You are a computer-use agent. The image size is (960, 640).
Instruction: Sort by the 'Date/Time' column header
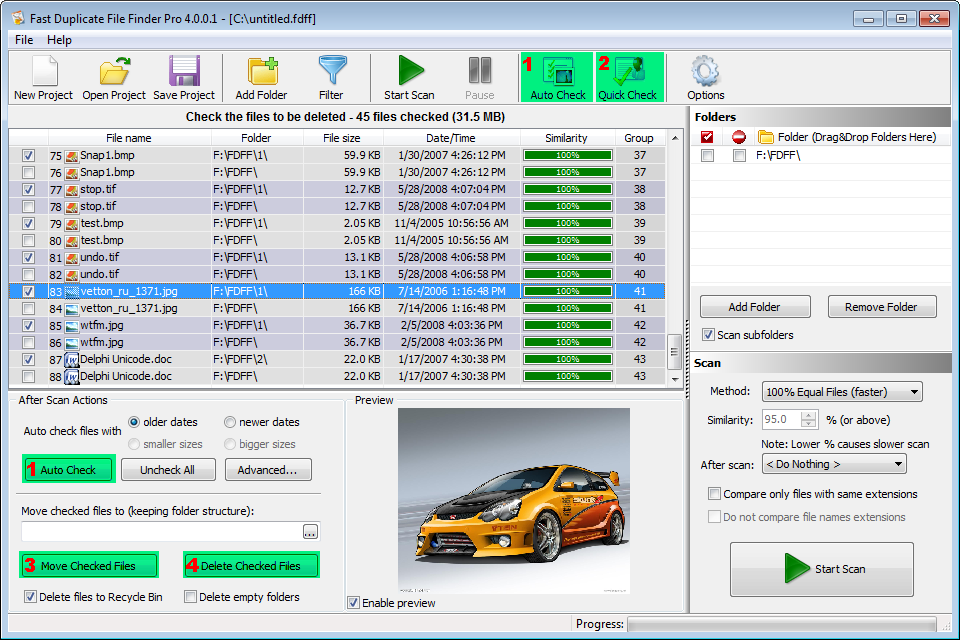451,138
